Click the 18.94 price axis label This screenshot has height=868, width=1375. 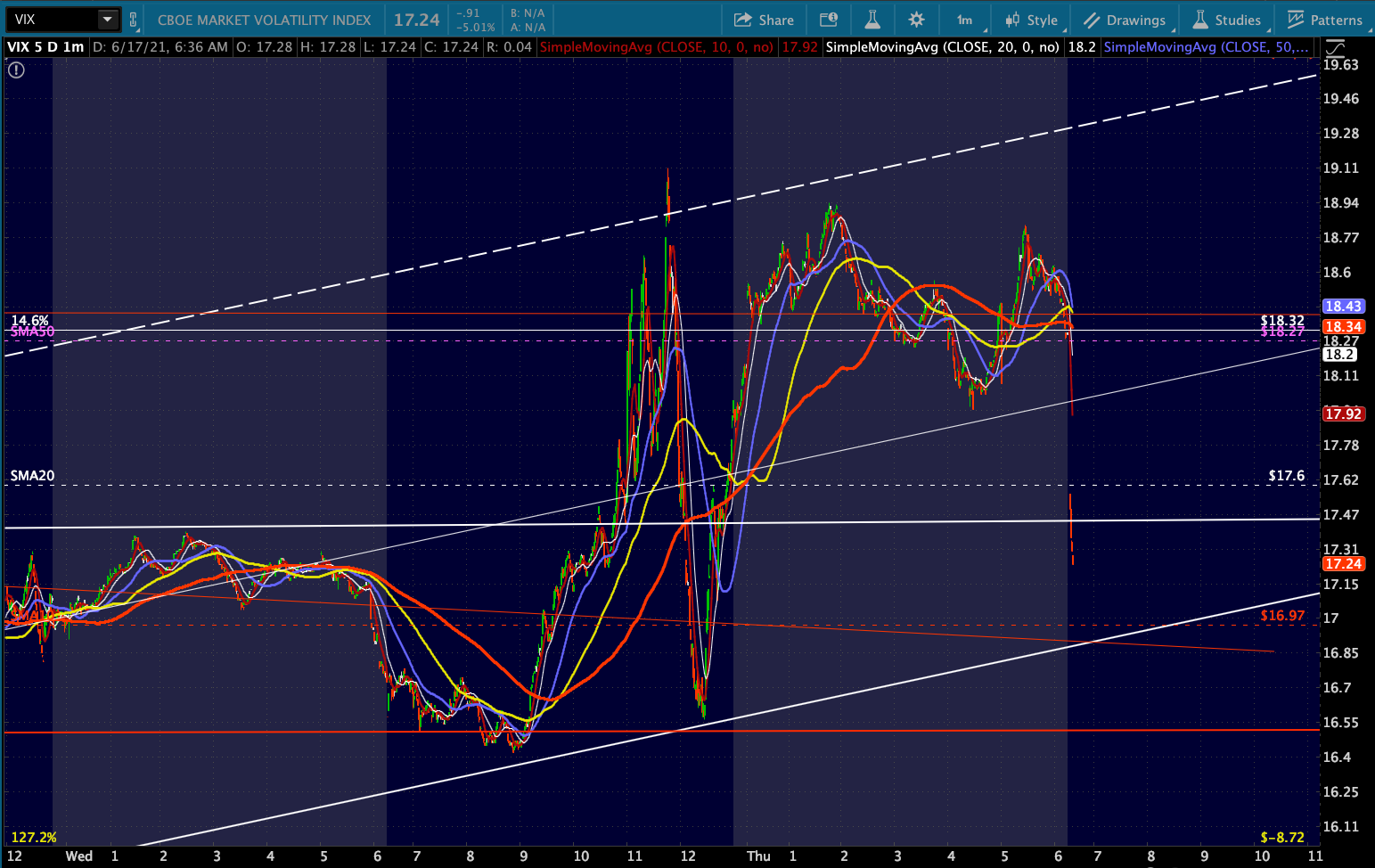pos(1340,203)
